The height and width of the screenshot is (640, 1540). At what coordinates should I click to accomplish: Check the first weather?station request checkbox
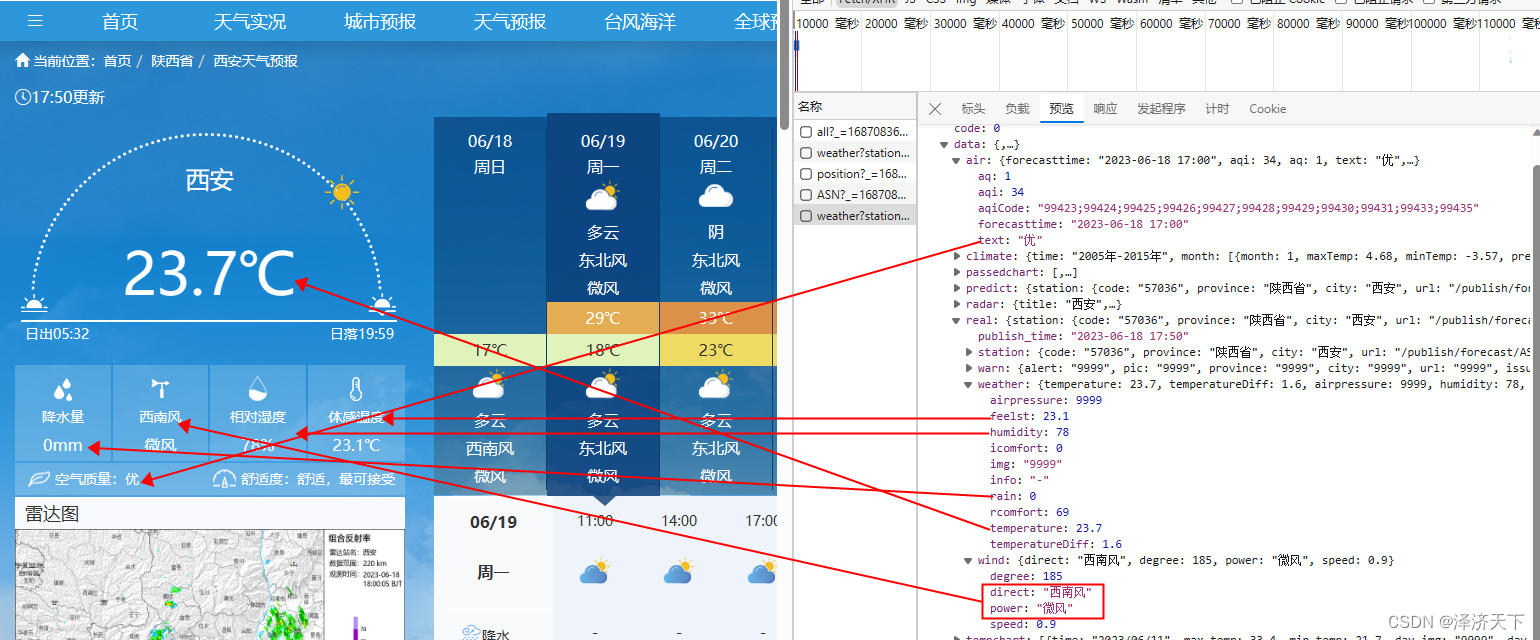(x=805, y=153)
